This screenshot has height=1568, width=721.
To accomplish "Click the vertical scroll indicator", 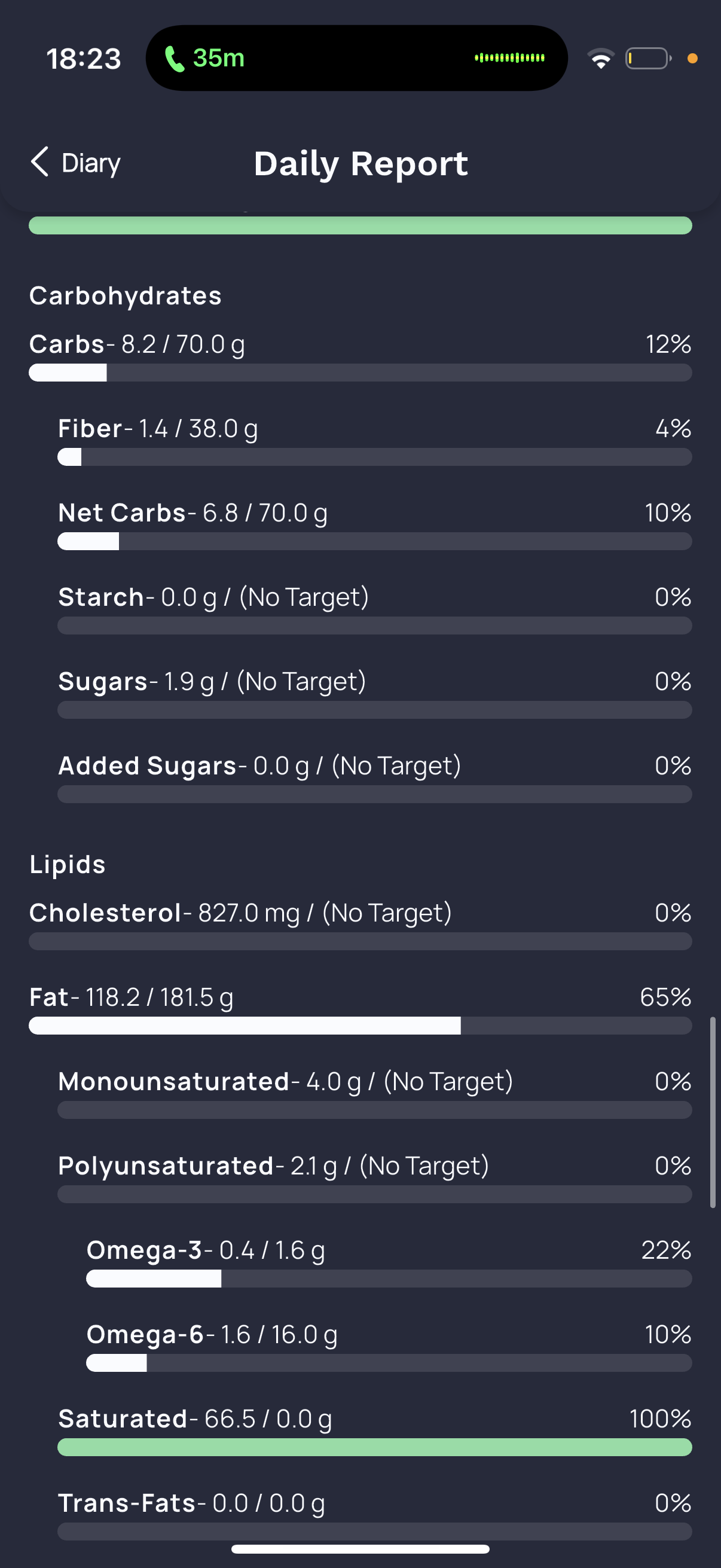I will point(713,1112).
